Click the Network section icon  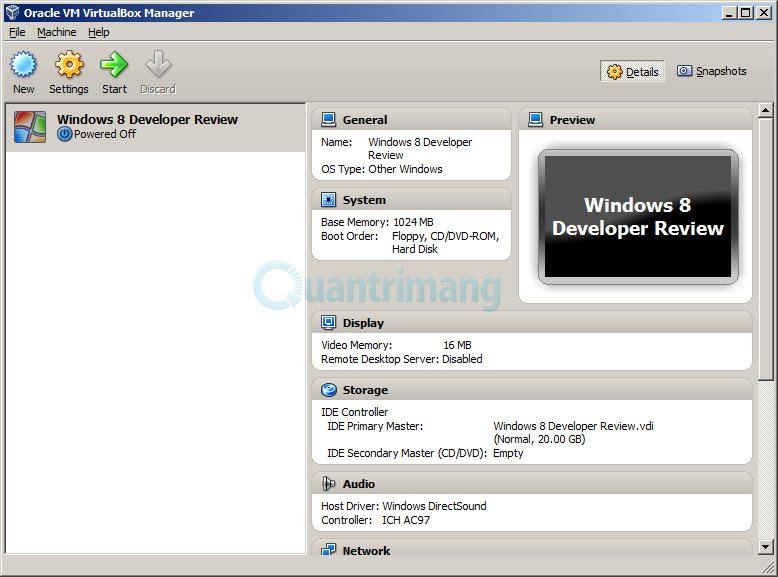[328, 550]
